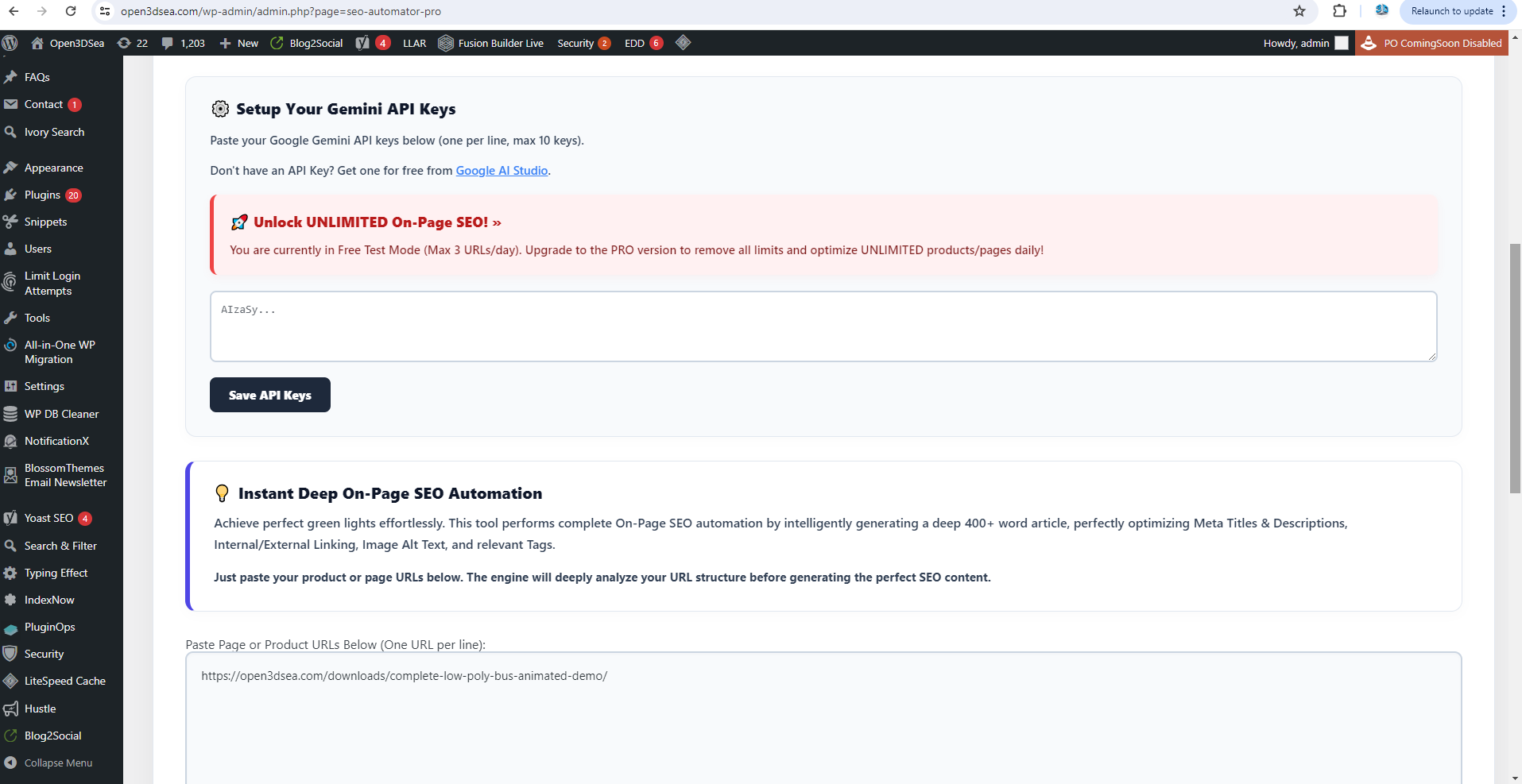Image resolution: width=1522 pixels, height=784 pixels.
Task: Open LLAR admin bar item
Action: (414, 43)
